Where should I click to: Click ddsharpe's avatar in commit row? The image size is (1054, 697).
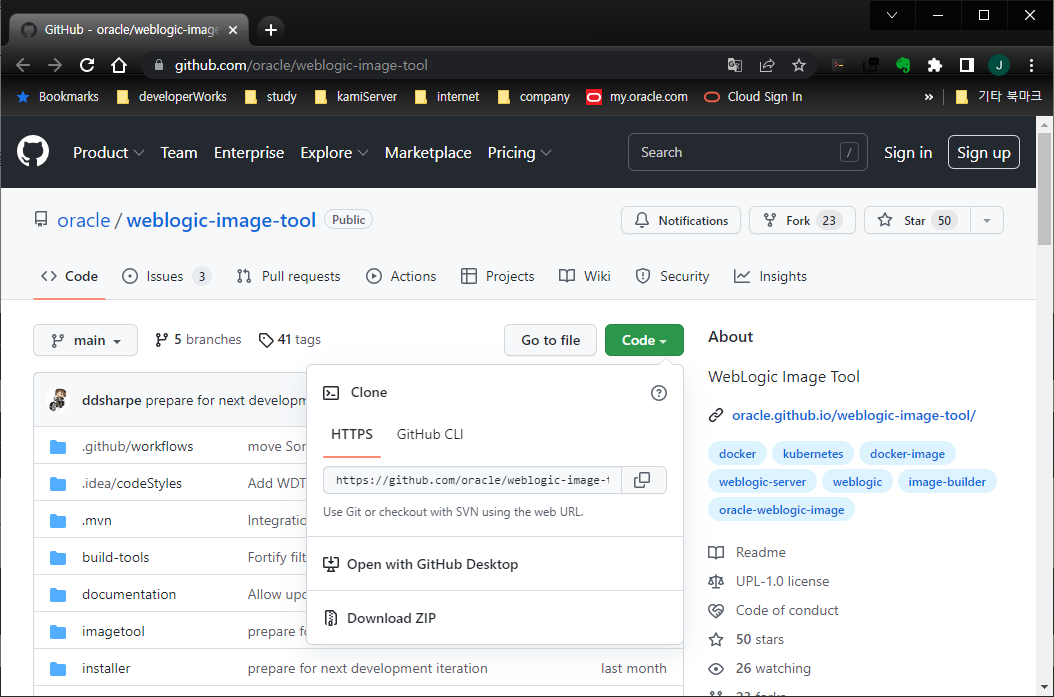58,400
